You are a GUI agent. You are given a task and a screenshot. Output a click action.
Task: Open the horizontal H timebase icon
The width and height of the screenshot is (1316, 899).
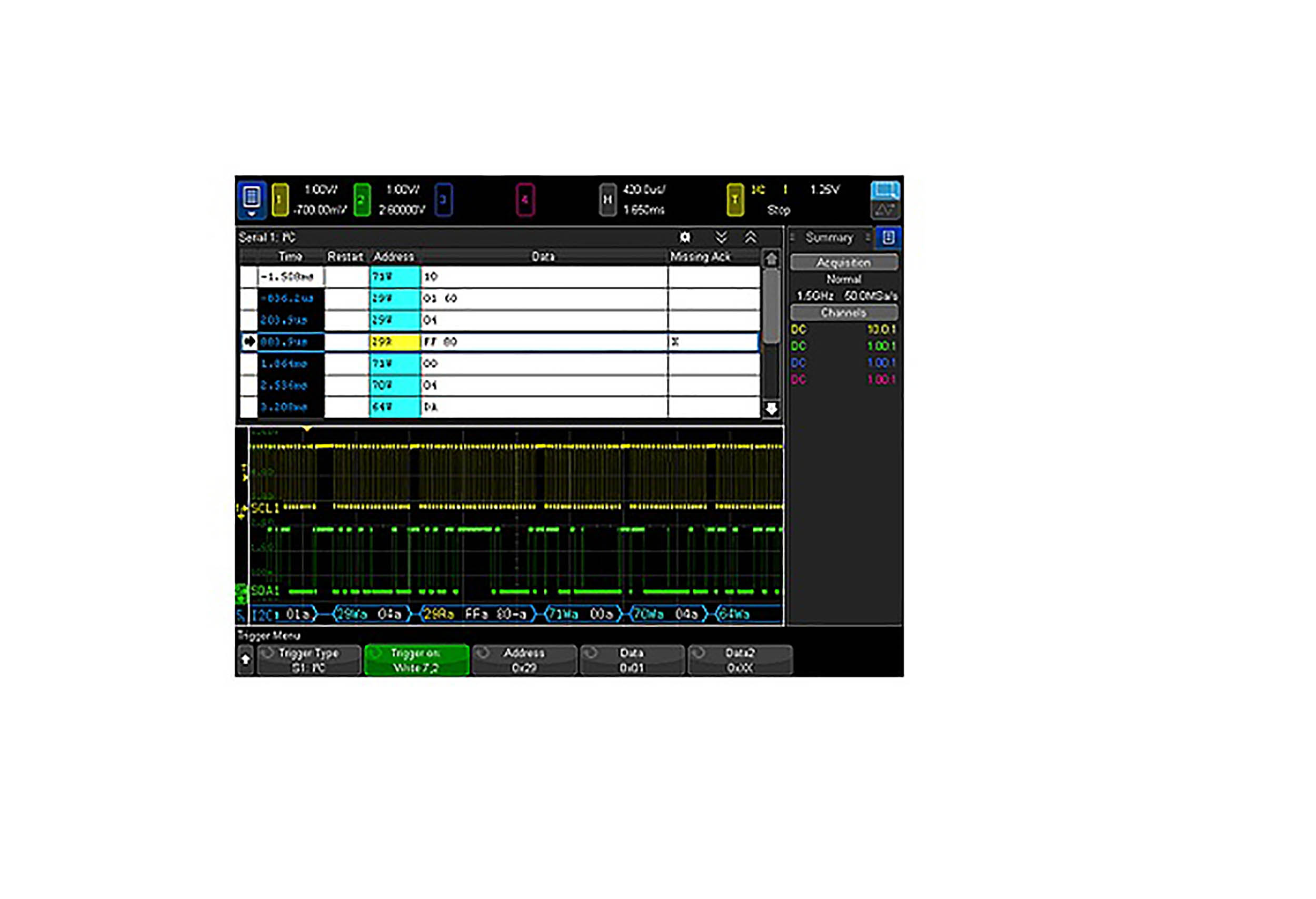point(607,200)
